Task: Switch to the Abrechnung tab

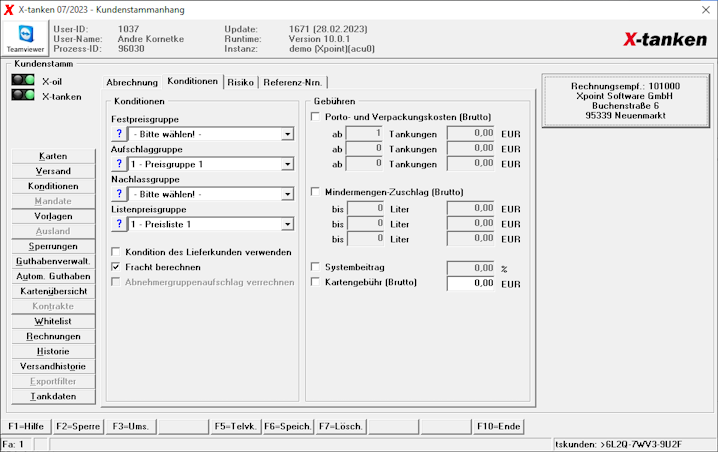Action: (x=132, y=82)
